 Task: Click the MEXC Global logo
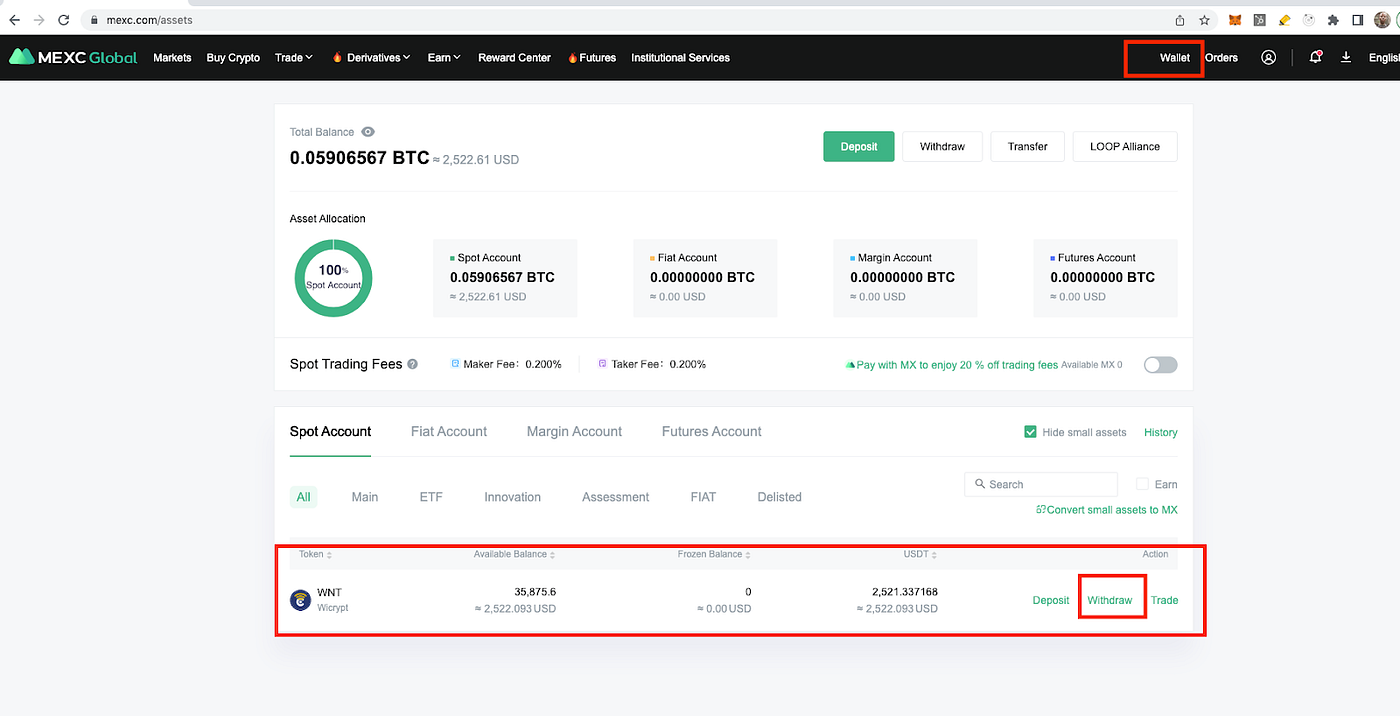pyautogui.click(x=73, y=57)
